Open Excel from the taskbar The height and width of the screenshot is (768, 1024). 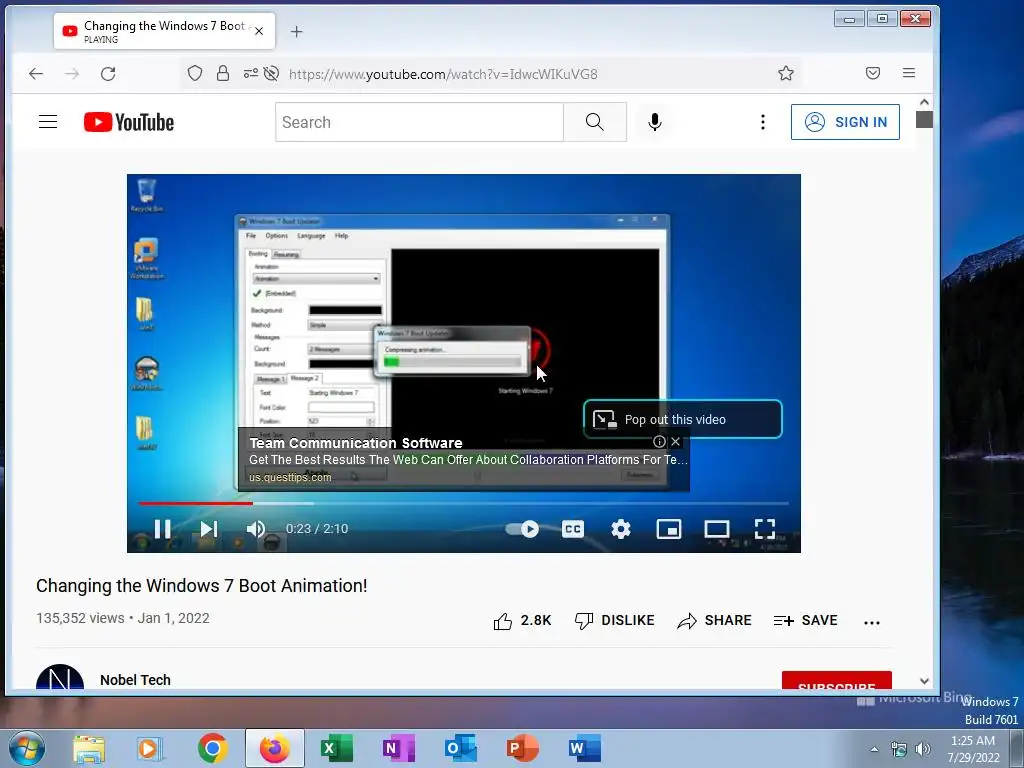click(x=337, y=748)
